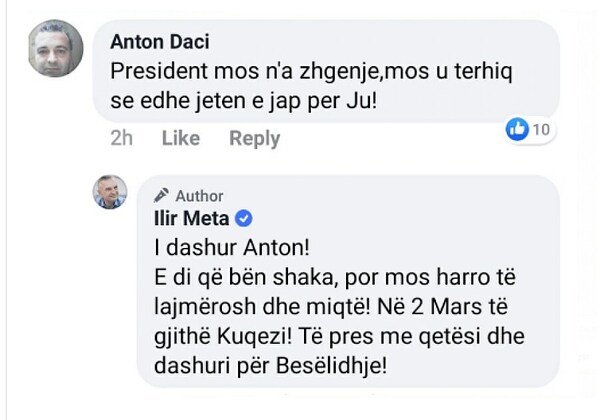View the 10 reactions count
This screenshot has width=600, height=420.
click(x=541, y=129)
